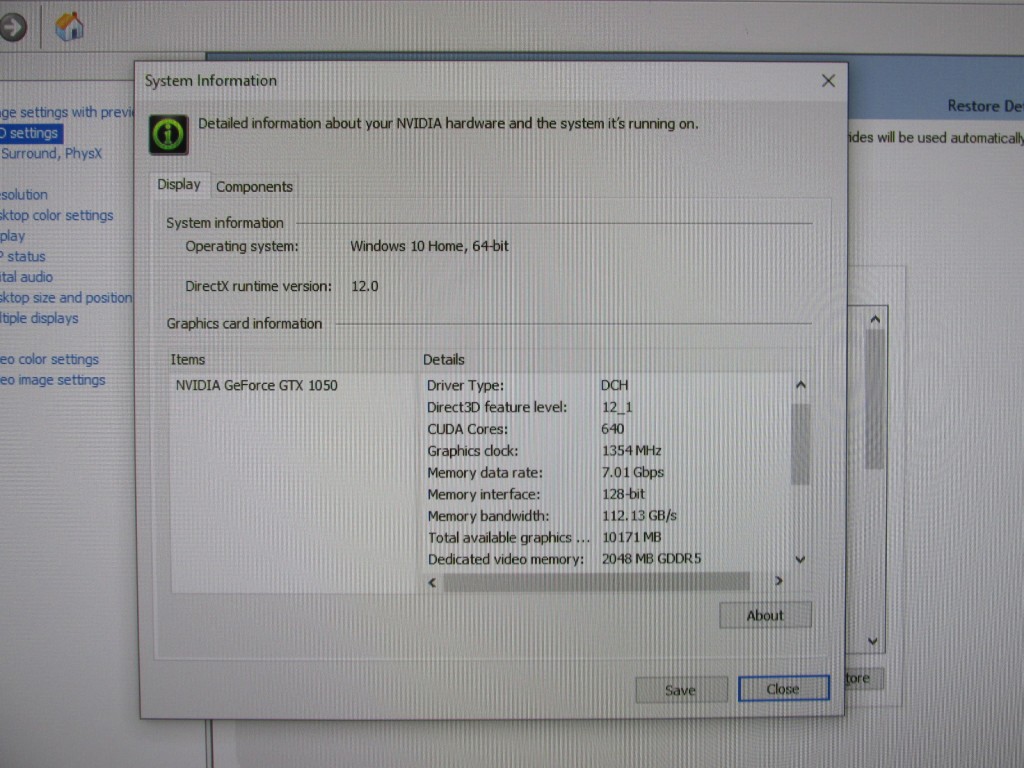The height and width of the screenshot is (768, 1024).
Task: Click the green NVIDIA info icon
Action: pos(168,135)
